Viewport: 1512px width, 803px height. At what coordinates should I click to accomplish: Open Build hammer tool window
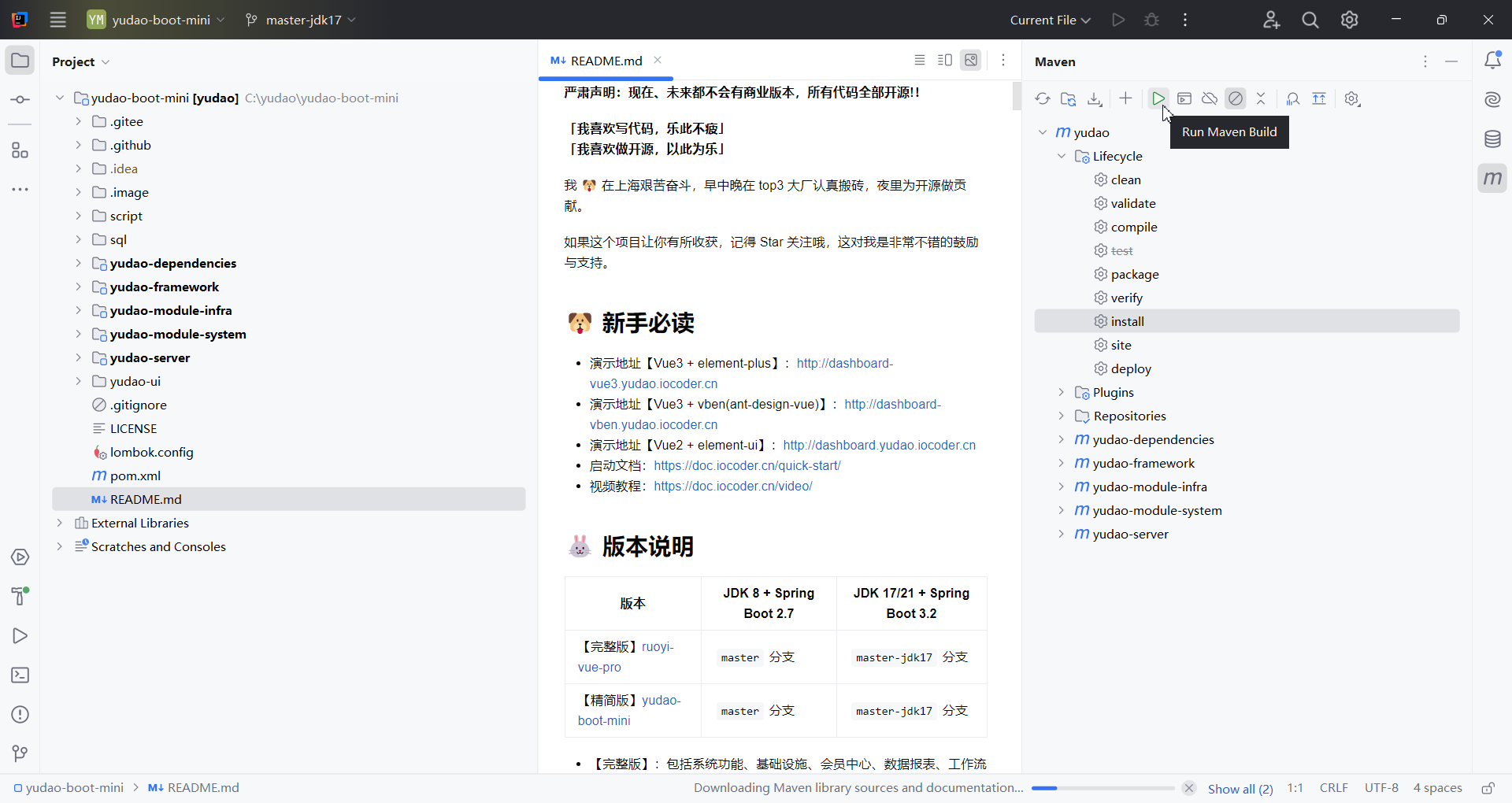(x=20, y=596)
